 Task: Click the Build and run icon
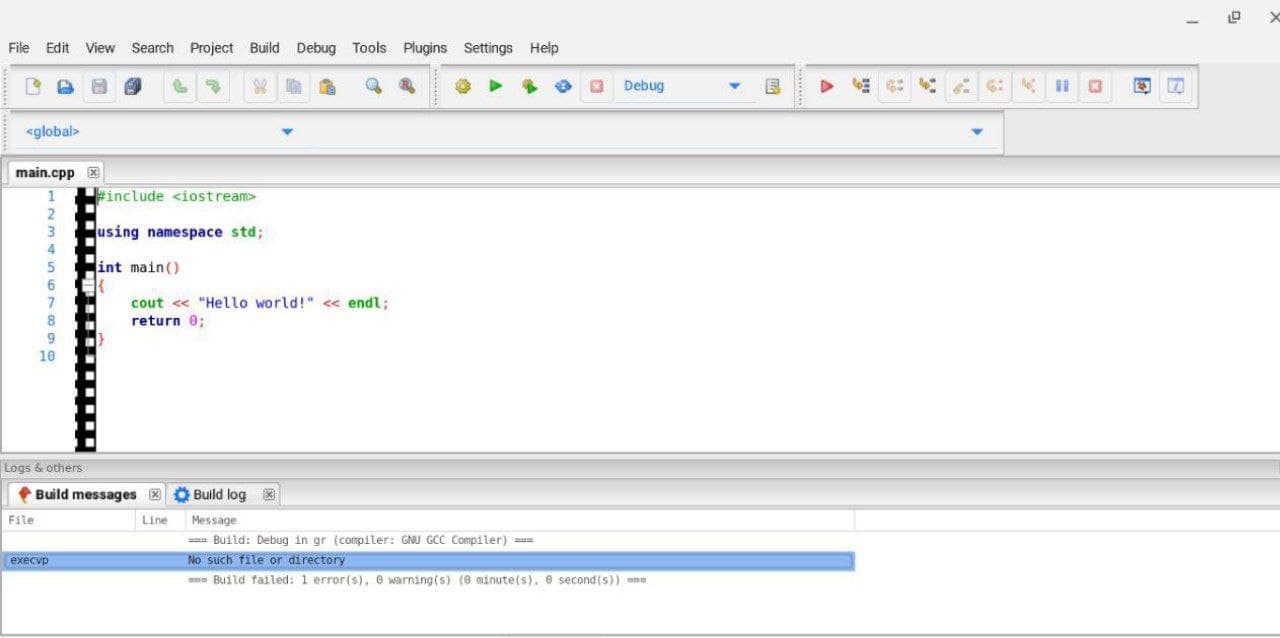529,86
